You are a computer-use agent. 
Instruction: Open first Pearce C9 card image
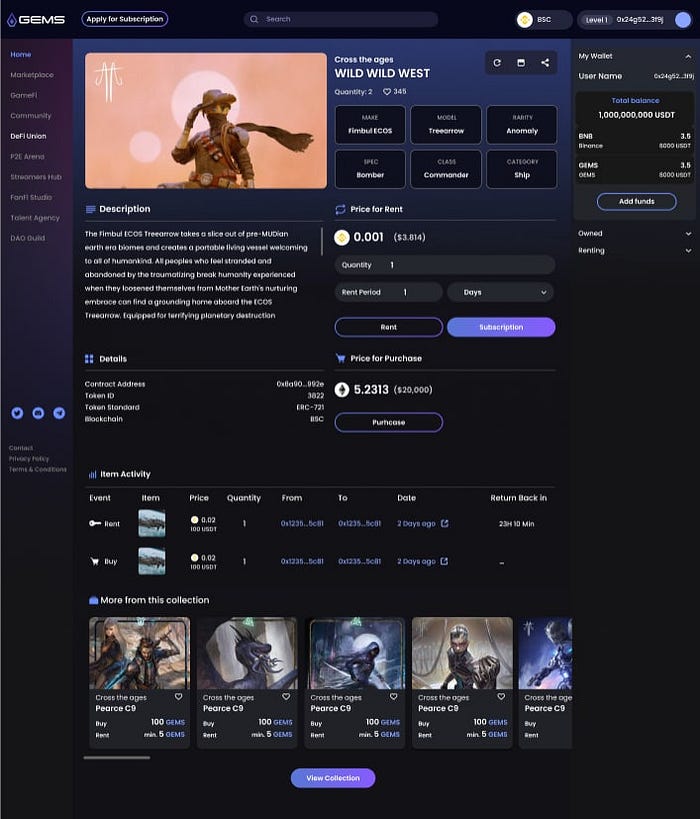tap(139, 653)
